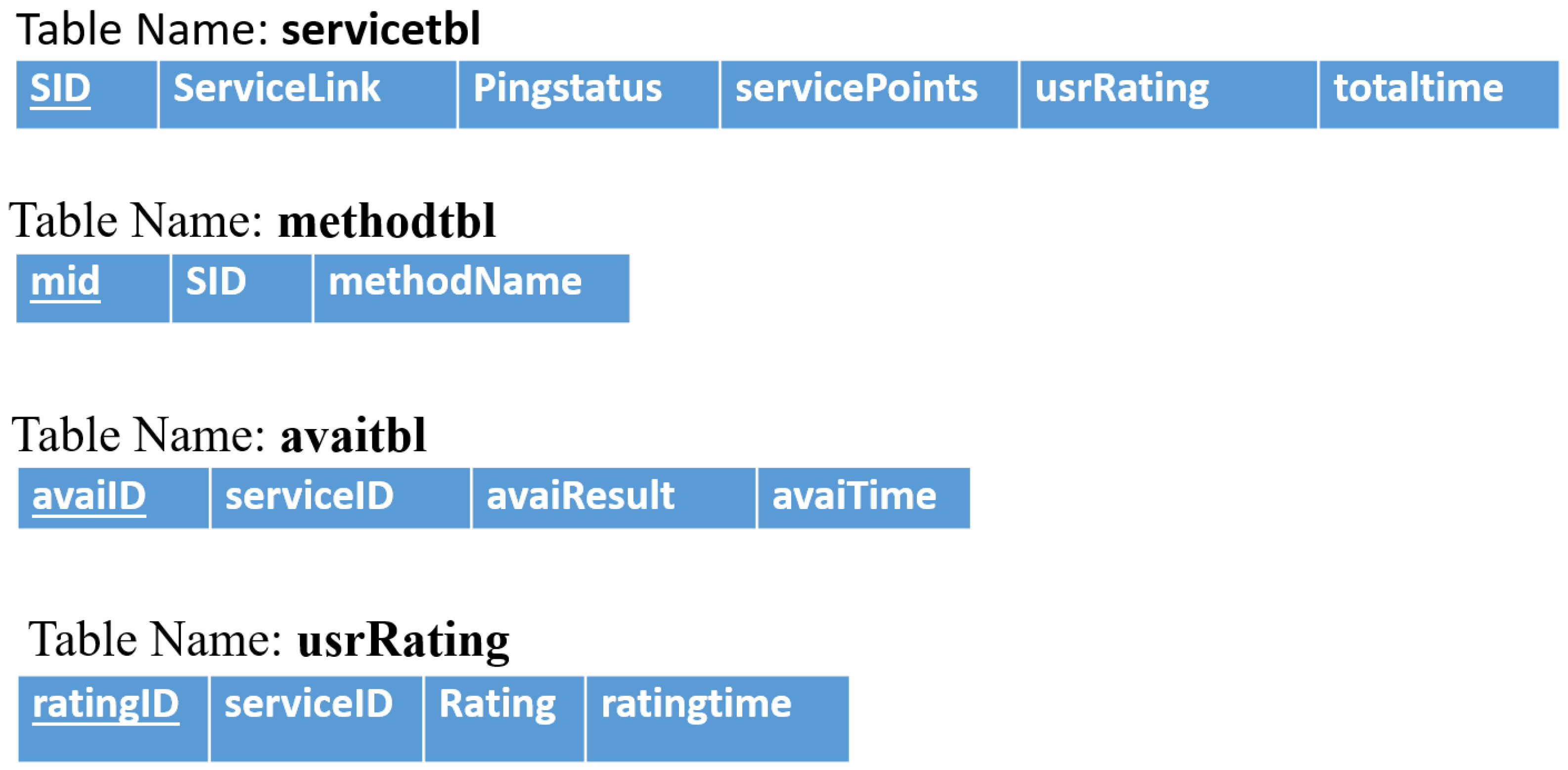This screenshot has width=1568, height=770.
Task: Click the Pingstatus column cell
Action: pyautogui.click(x=567, y=89)
